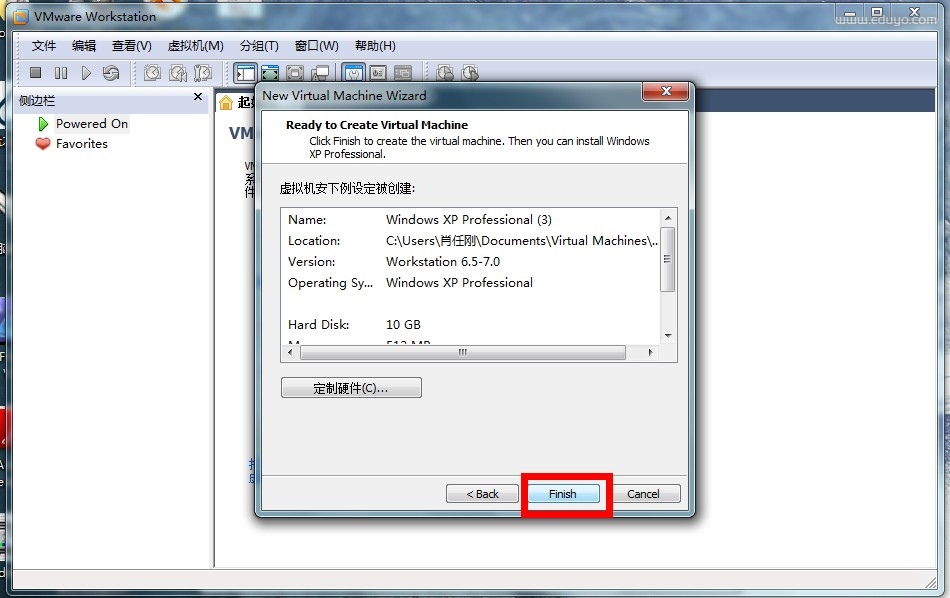This screenshot has width=950, height=598.
Task: Click the Take Snapshot toolbar icon
Action: pos(152,73)
